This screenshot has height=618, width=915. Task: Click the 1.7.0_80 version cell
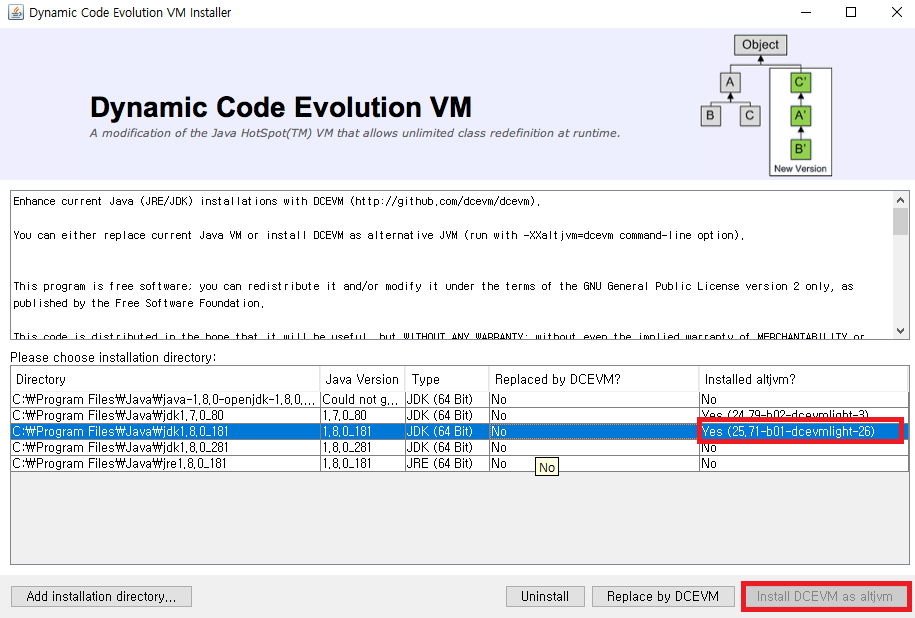362,416
